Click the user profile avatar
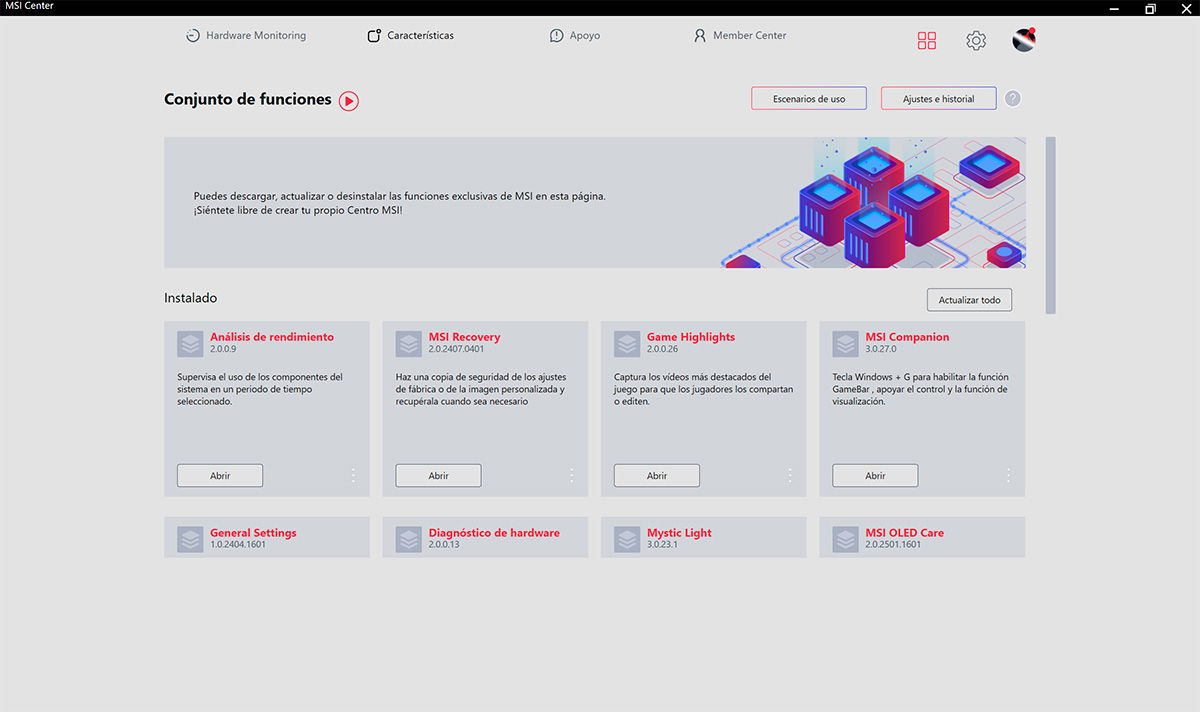 [1024, 40]
